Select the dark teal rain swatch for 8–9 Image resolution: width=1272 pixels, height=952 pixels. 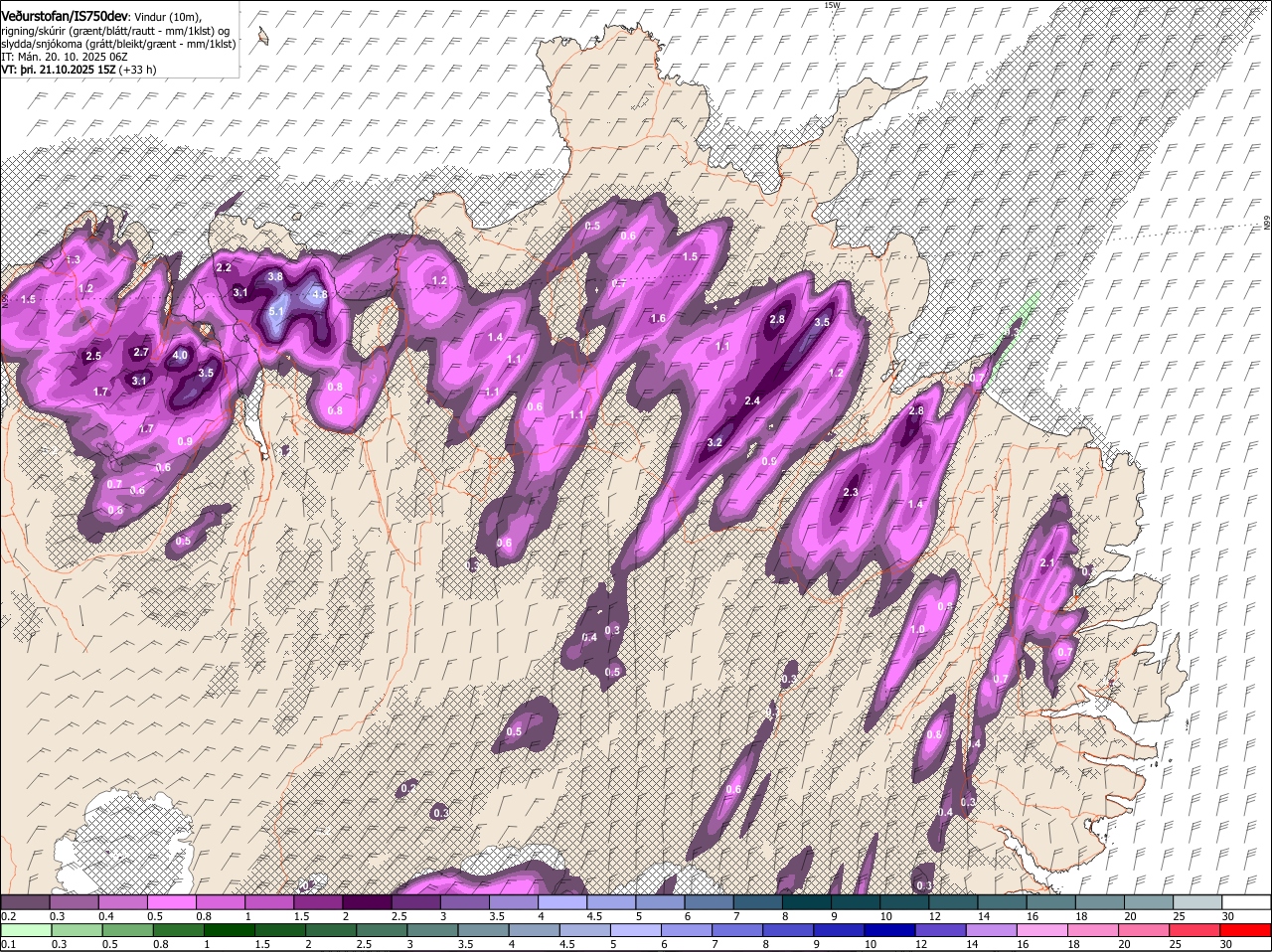(x=809, y=901)
